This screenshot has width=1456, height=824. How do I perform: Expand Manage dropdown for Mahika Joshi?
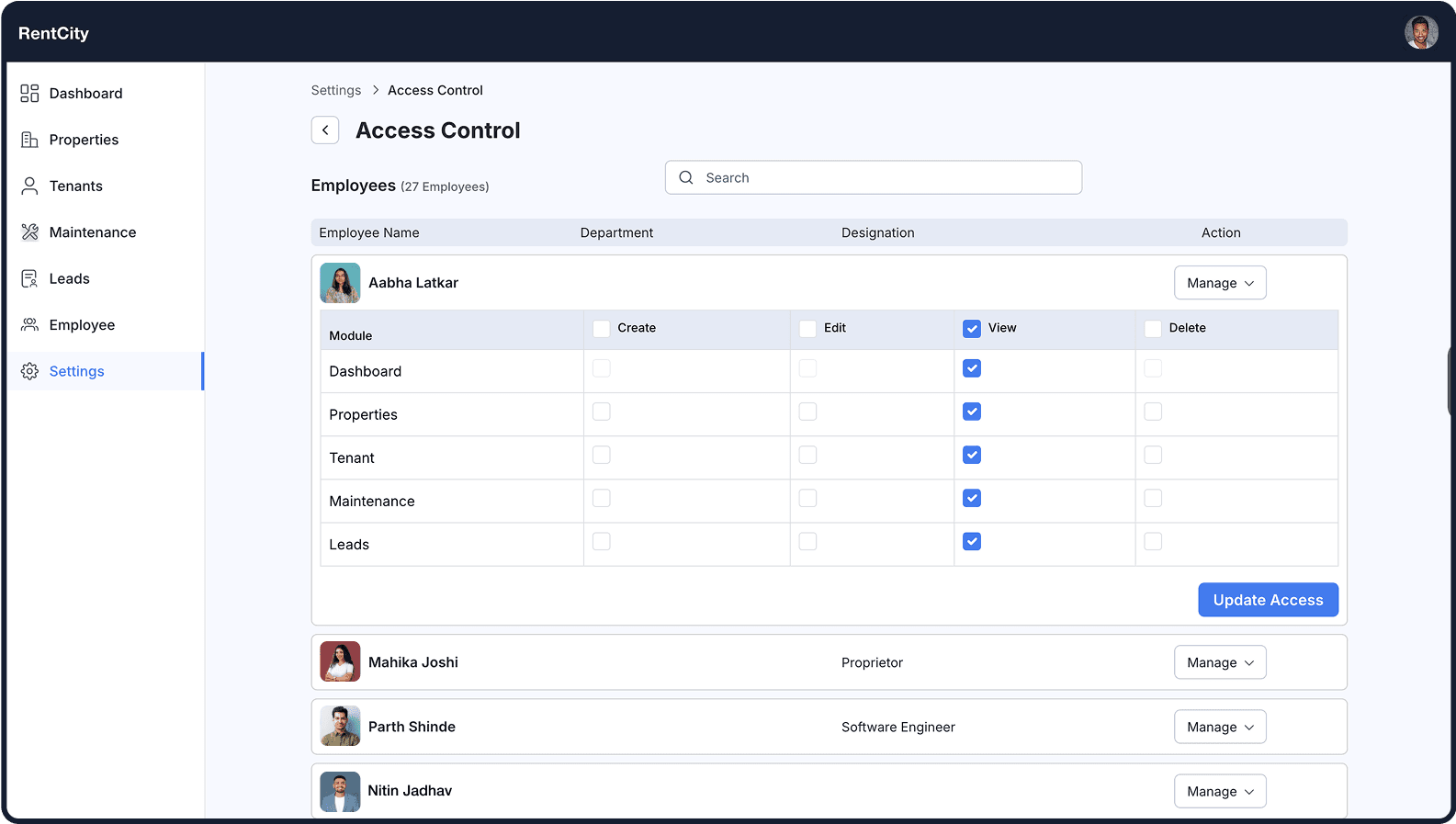coord(1219,662)
